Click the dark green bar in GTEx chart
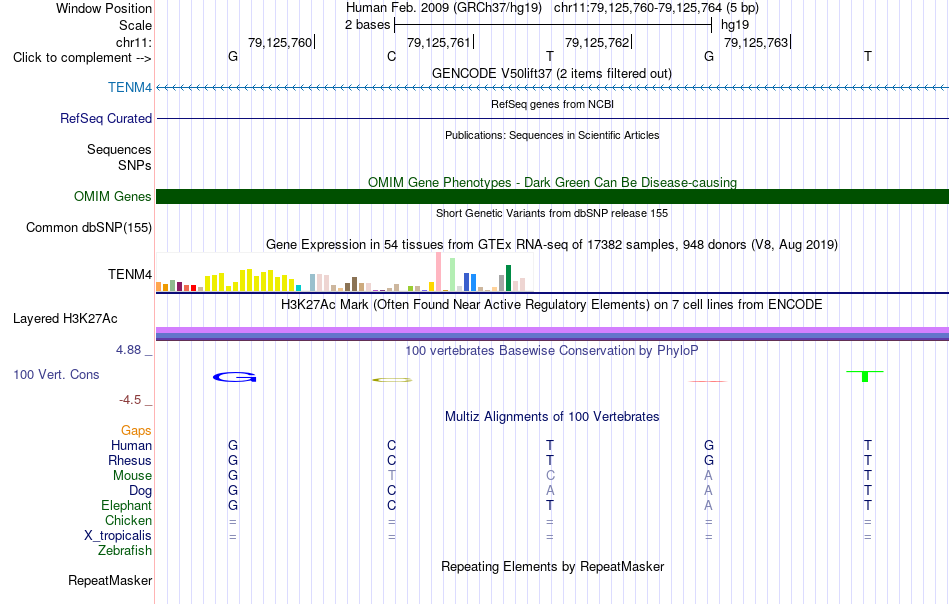Image resolution: width=950 pixels, height=604 pixels. pos(508,278)
